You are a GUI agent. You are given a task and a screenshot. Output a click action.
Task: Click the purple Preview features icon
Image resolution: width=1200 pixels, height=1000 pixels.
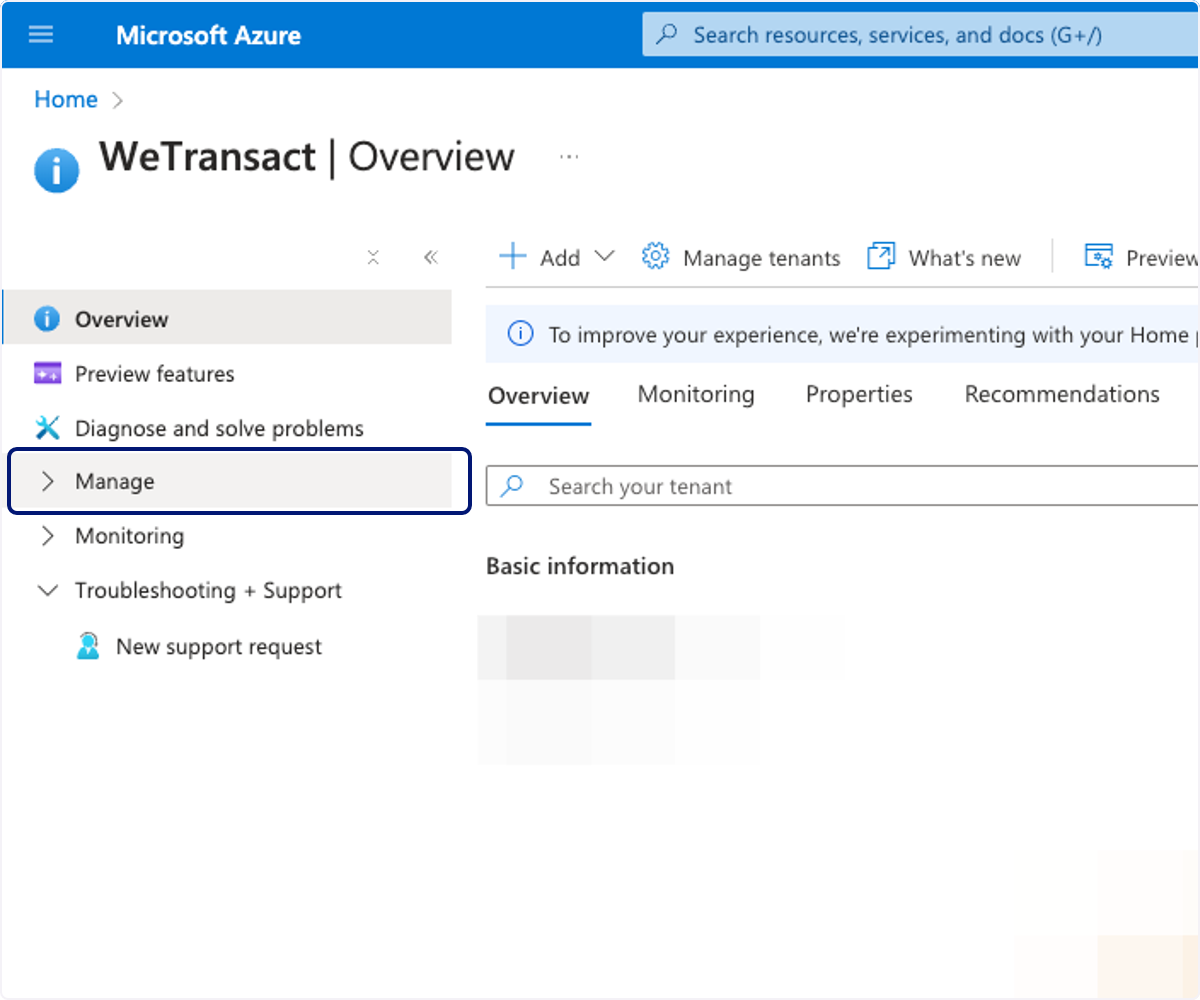click(x=47, y=374)
